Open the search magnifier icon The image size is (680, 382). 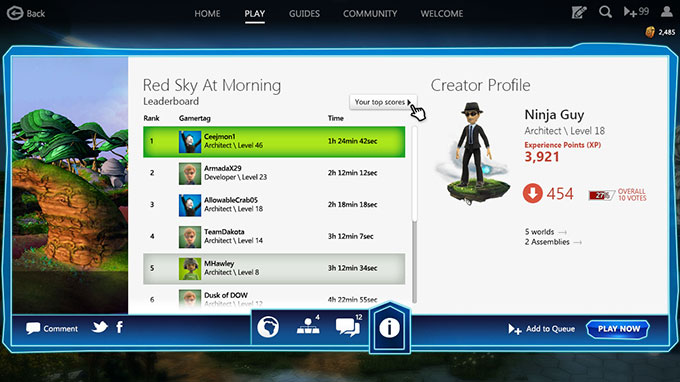click(x=605, y=12)
